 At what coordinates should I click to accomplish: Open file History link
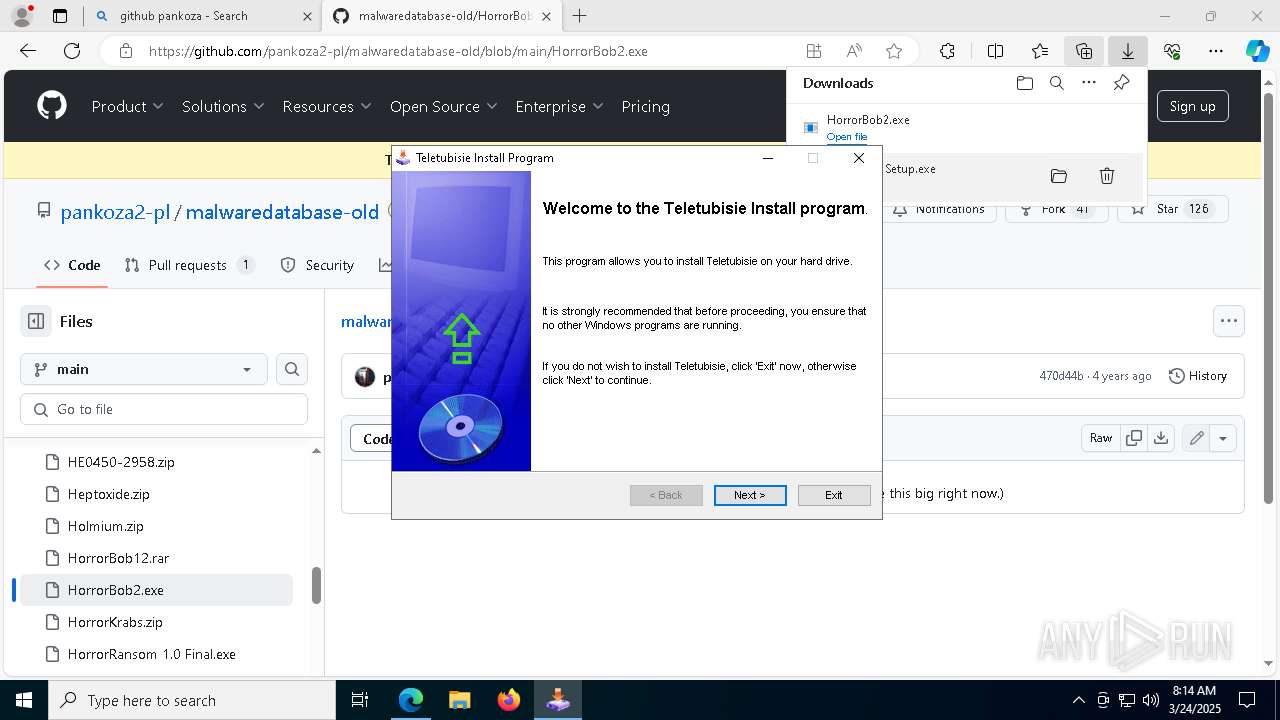pos(1198,376)
